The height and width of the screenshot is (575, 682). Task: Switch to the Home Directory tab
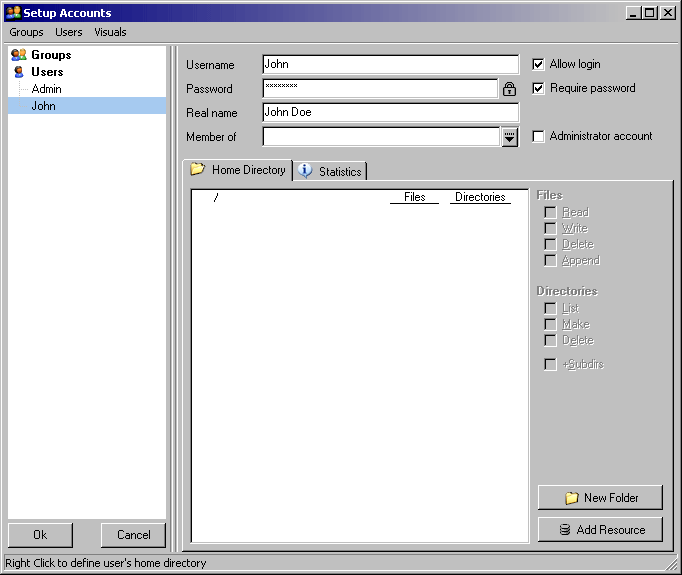click(238, 170)
